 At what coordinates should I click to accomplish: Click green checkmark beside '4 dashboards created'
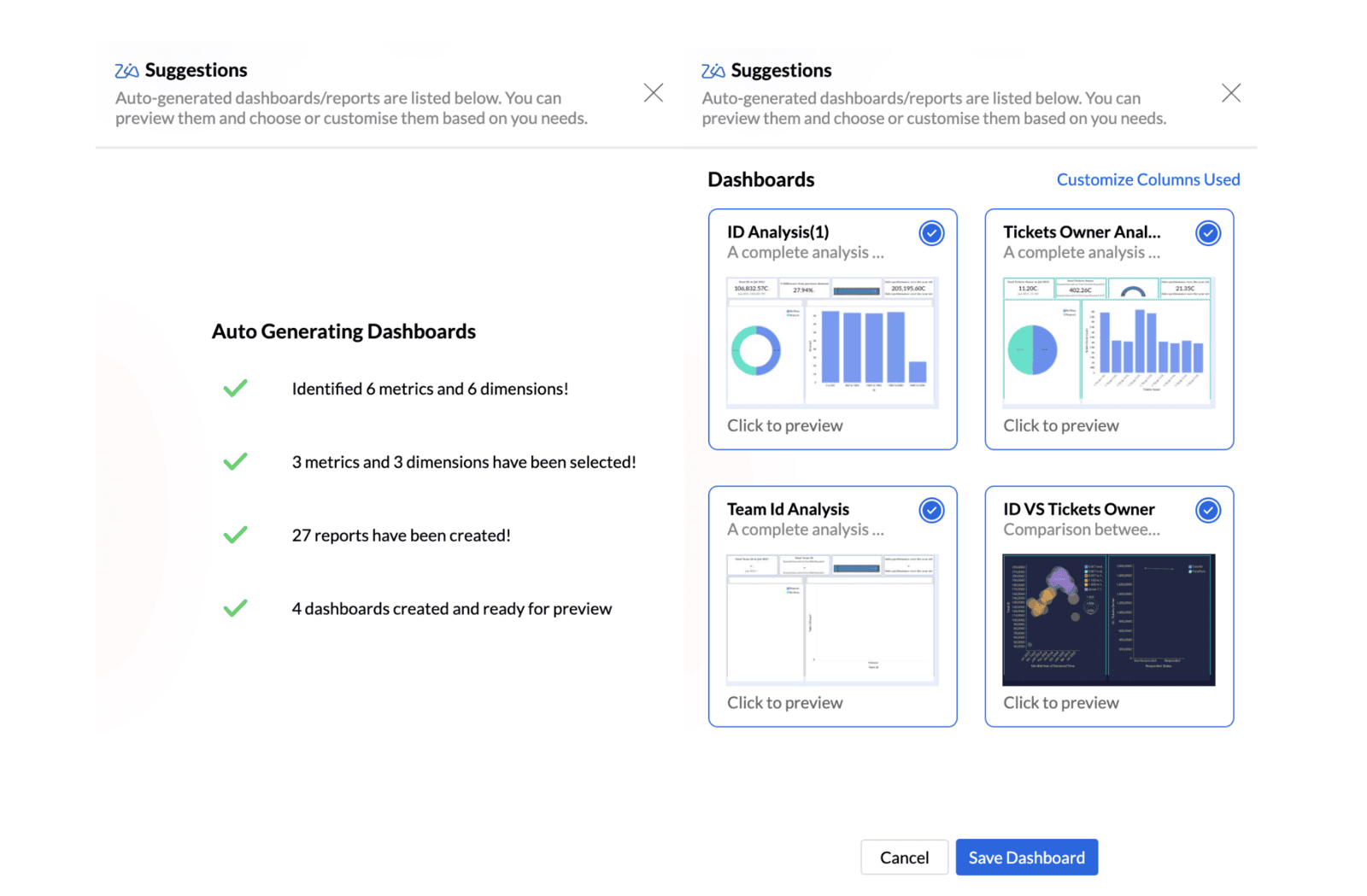pos(235,608)
